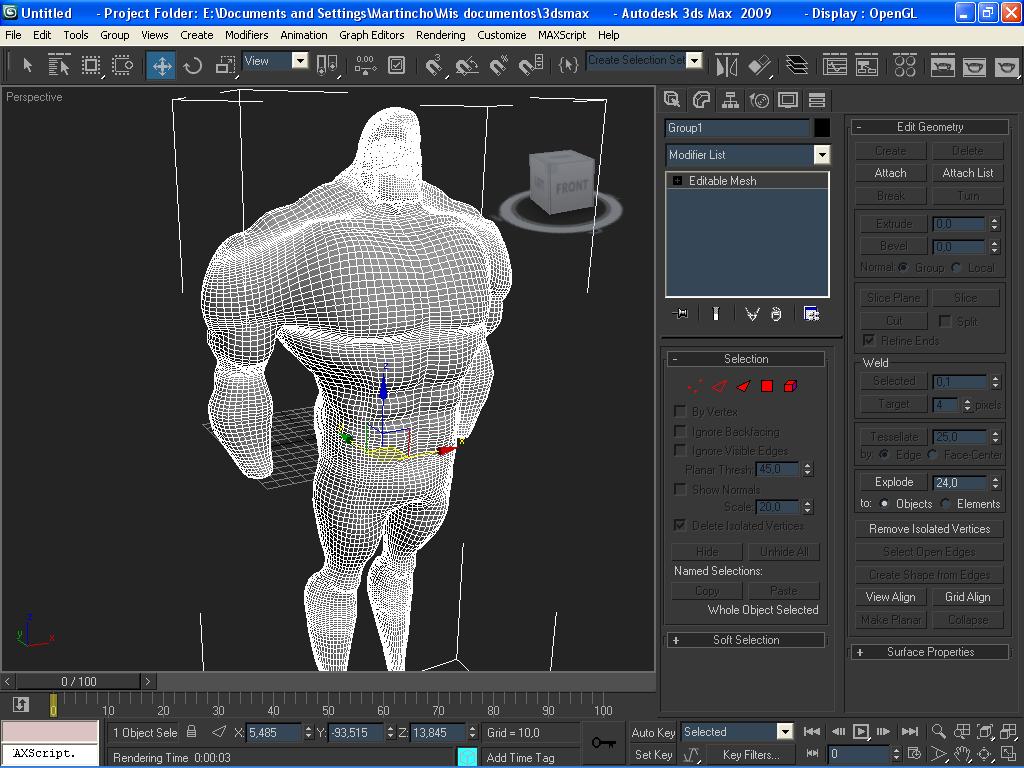Check Ignore Visible Edges option

(x=680, y=450)
